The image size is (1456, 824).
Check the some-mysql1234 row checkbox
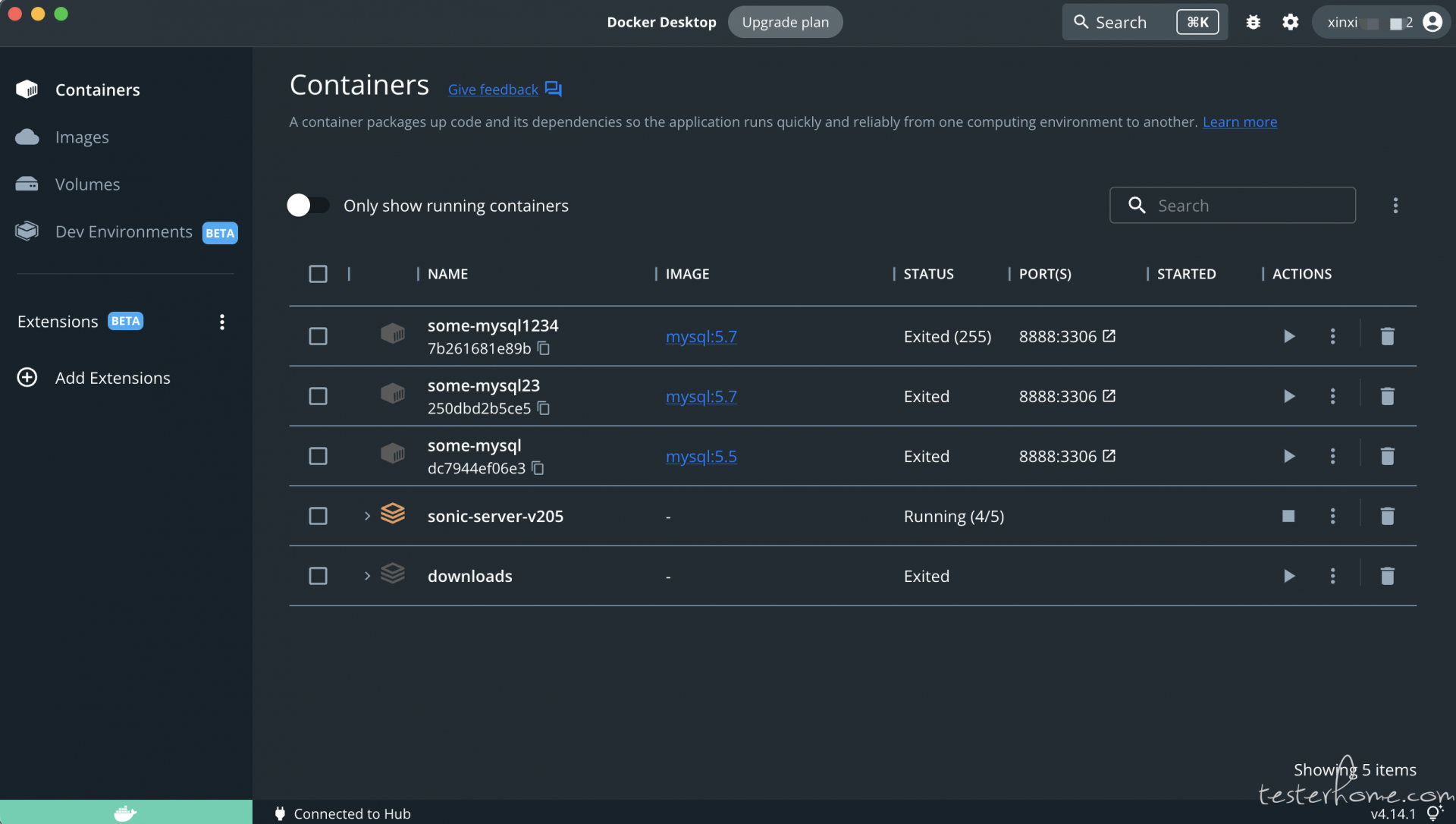[x=318, y=336]
